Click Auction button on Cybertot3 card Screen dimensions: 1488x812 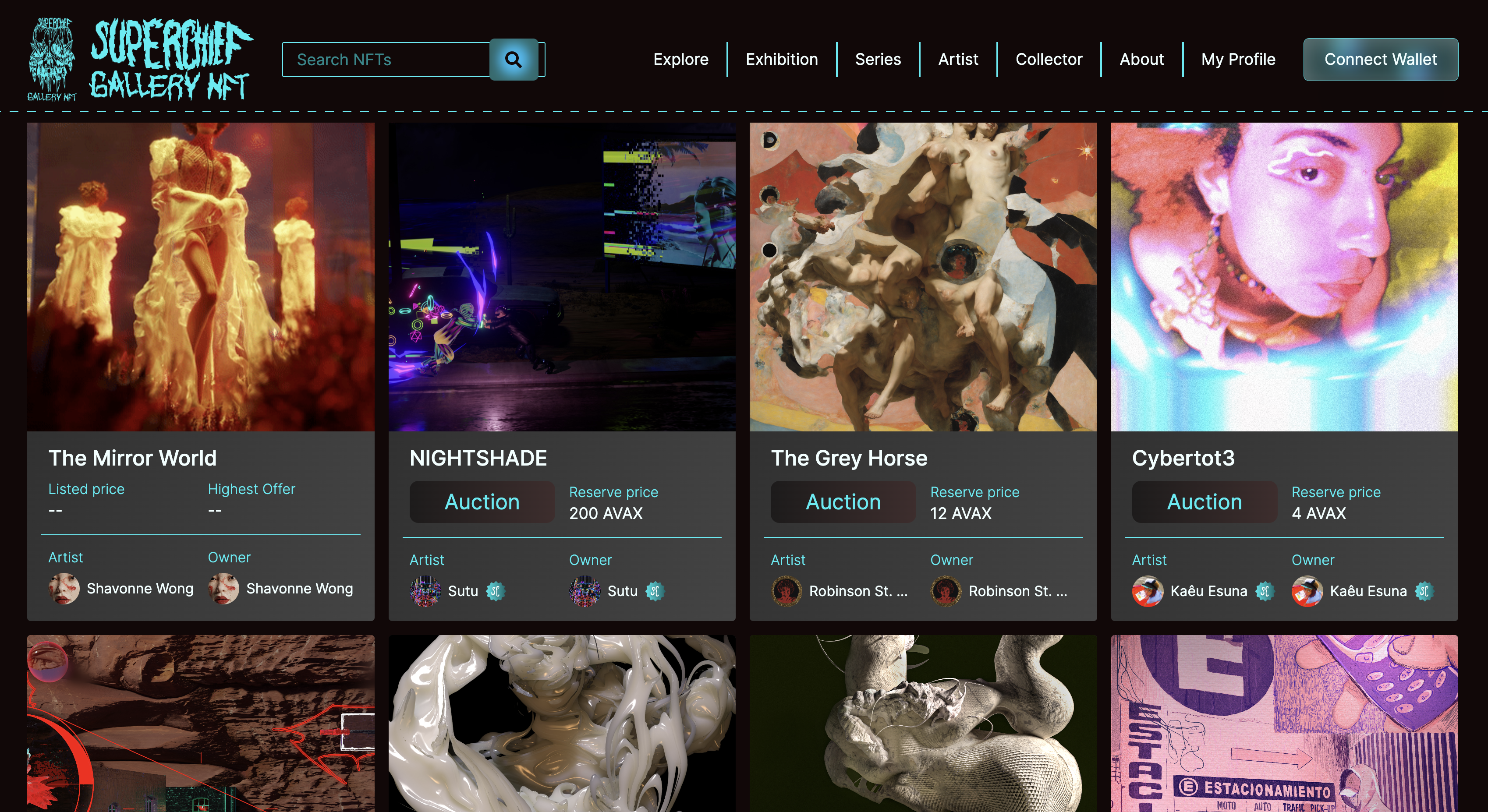[x=1205, y=502]
